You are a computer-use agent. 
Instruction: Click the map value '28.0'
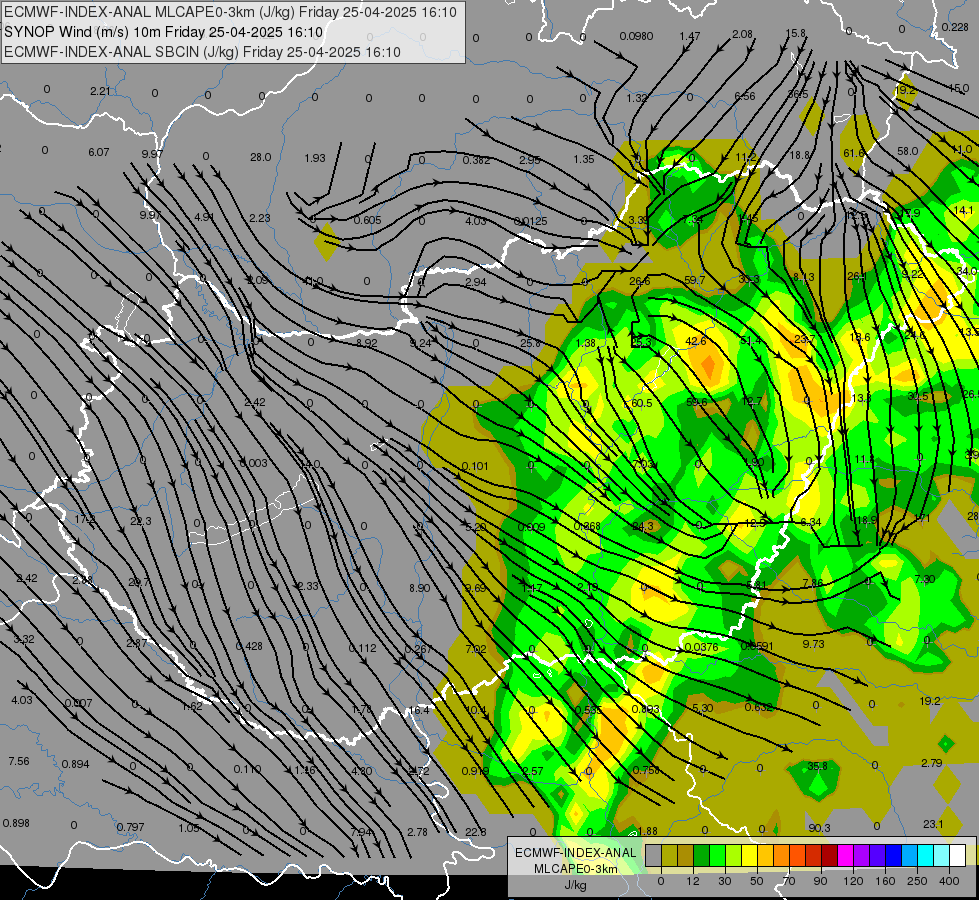coord(260,157)
